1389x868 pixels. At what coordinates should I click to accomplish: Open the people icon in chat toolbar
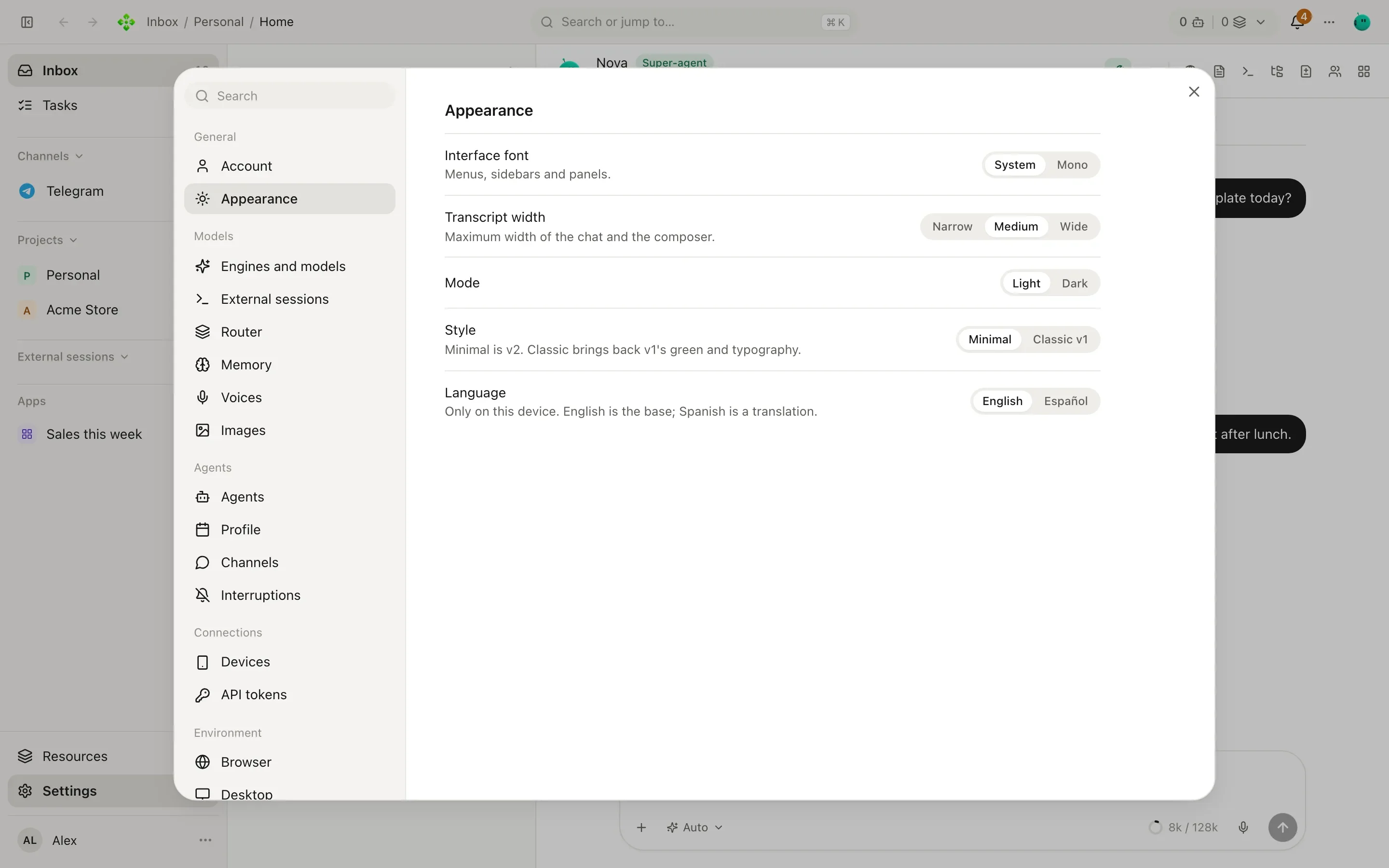point(1335,71)
